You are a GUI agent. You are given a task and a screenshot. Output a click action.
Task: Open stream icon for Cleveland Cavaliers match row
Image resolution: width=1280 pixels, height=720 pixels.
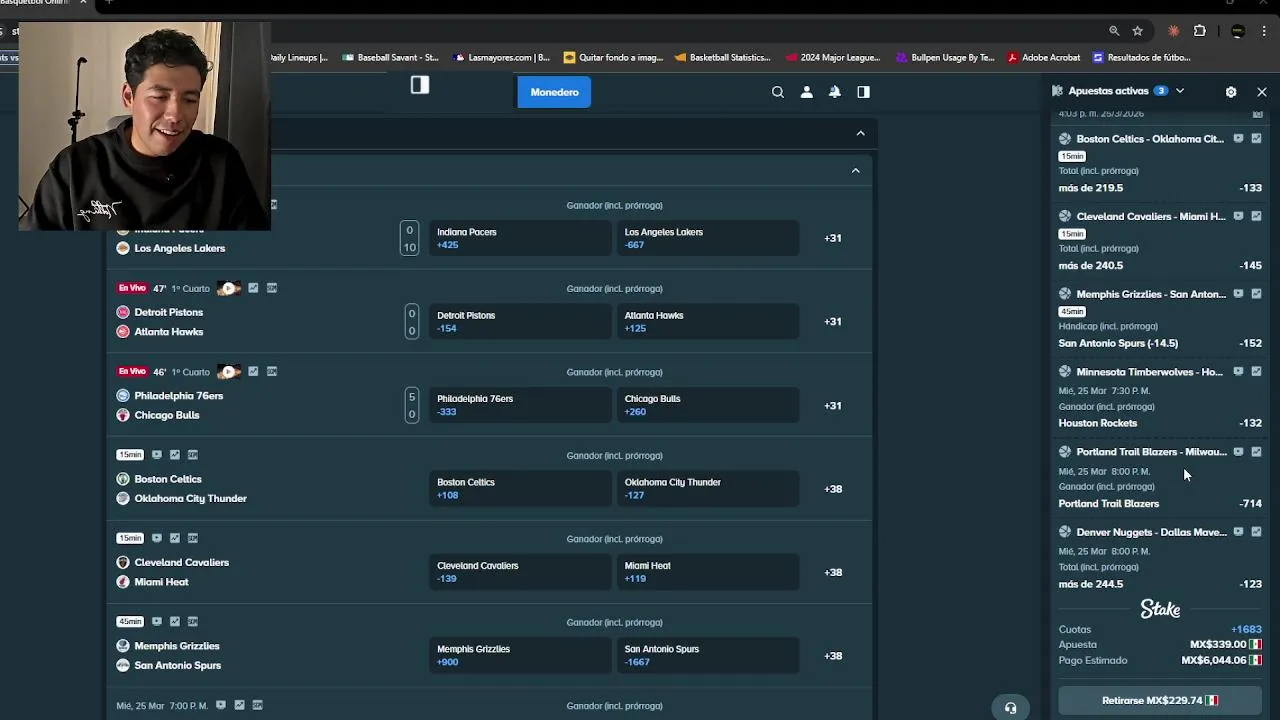coord(156,538)
